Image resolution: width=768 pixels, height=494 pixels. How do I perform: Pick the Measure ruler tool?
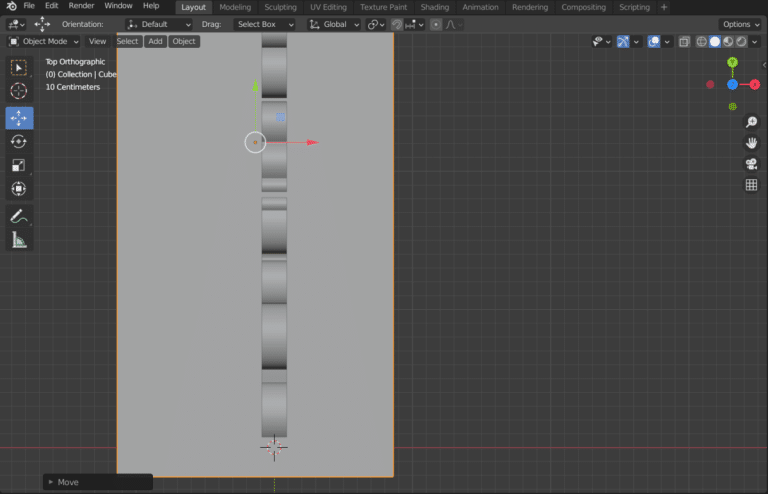coord(19,240)
